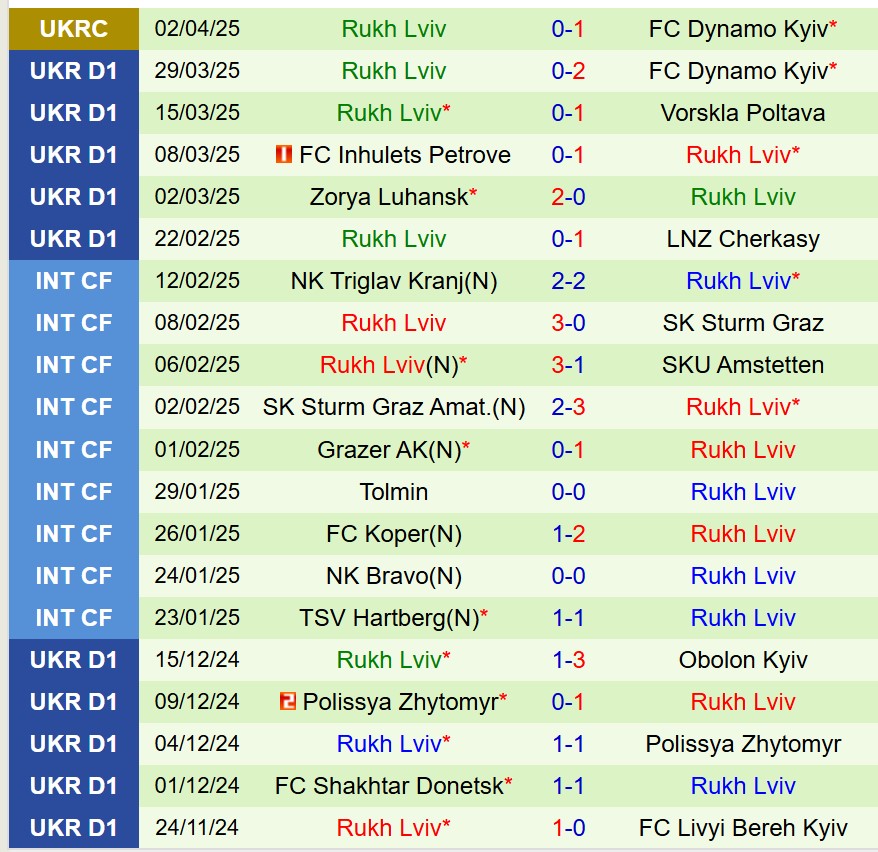Click the red card icon beside FC Inhulets Petrove
878x852 pixels.
[284, 155]
